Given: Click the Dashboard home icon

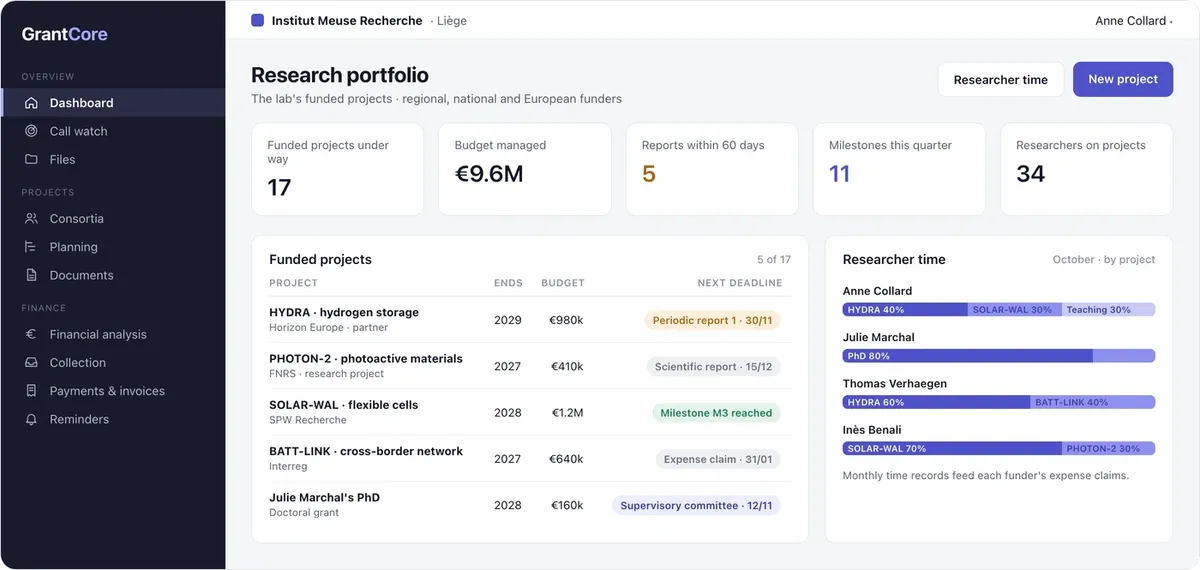Looking at the screenshot, I should 31,103.
